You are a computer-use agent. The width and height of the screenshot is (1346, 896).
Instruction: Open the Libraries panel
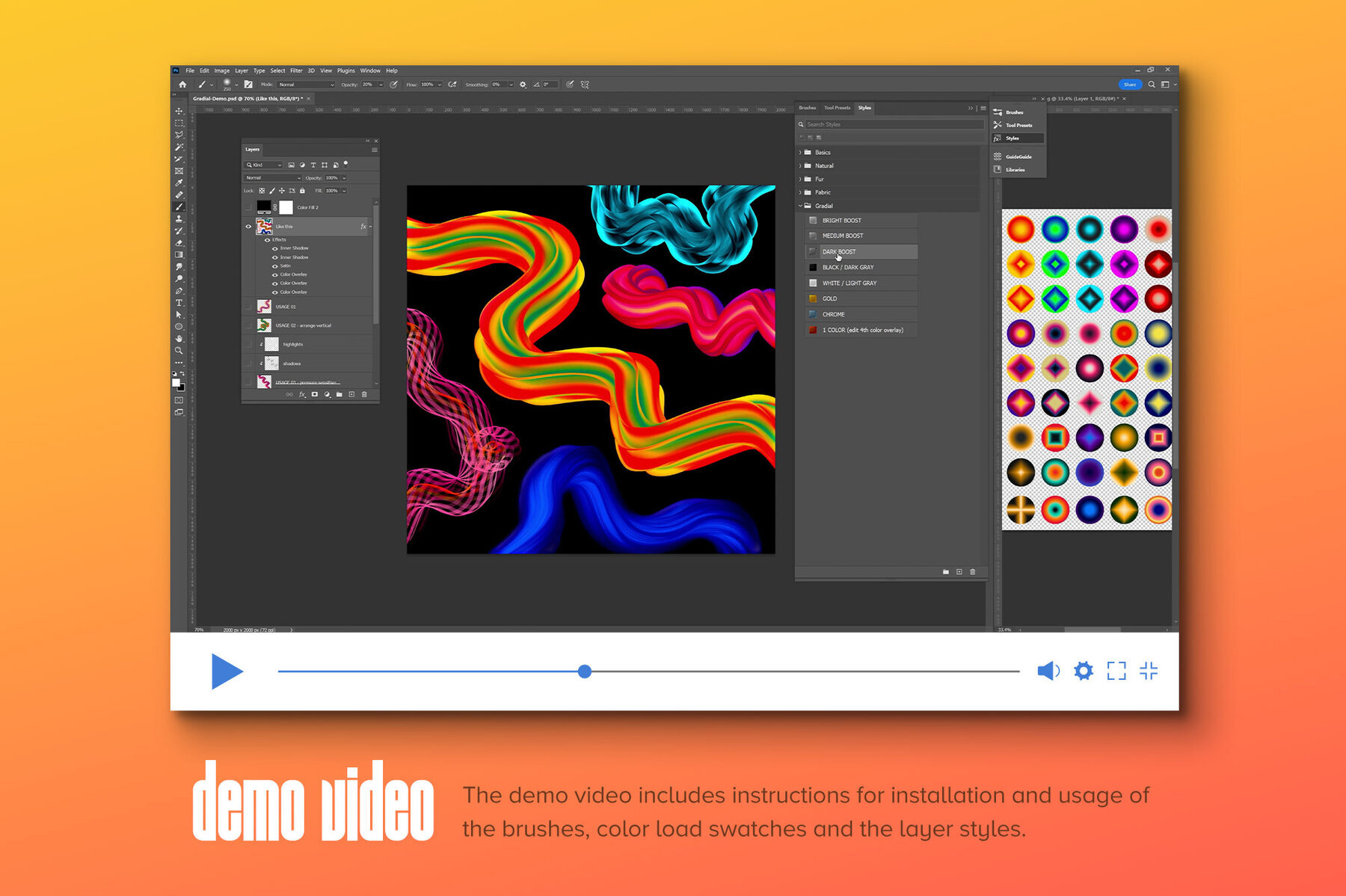click(1015, 170)
